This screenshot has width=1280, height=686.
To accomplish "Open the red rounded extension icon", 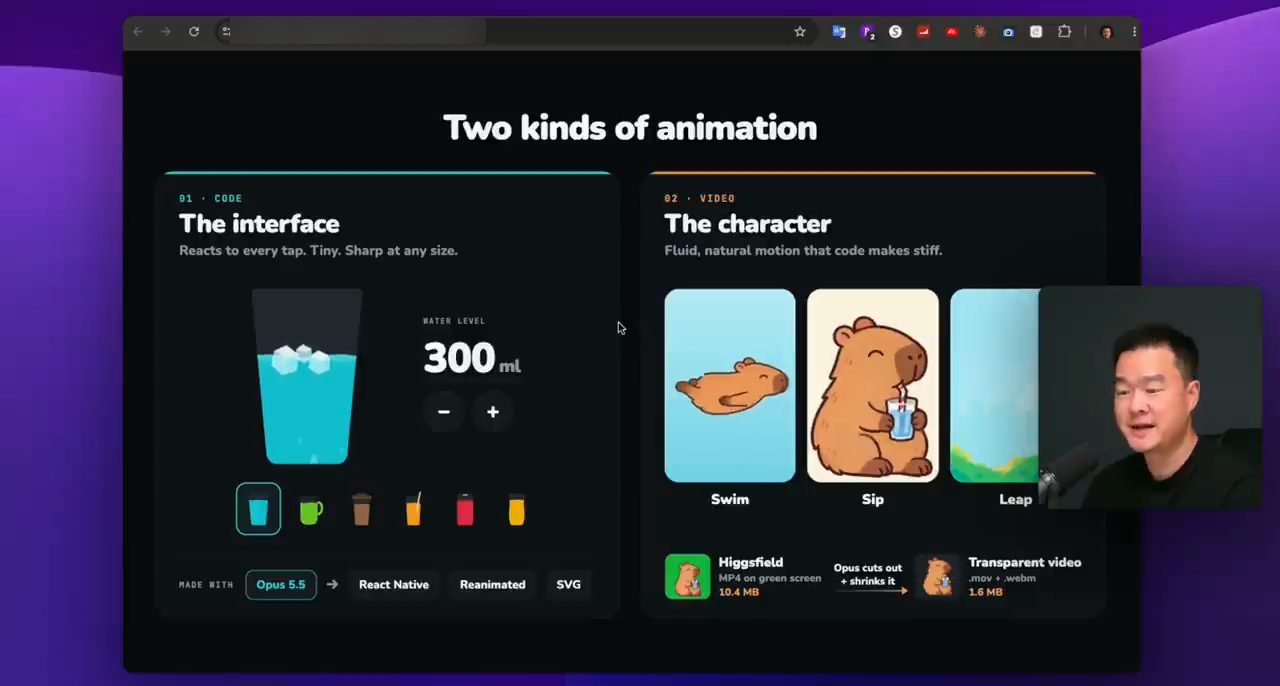I will 951,32.
